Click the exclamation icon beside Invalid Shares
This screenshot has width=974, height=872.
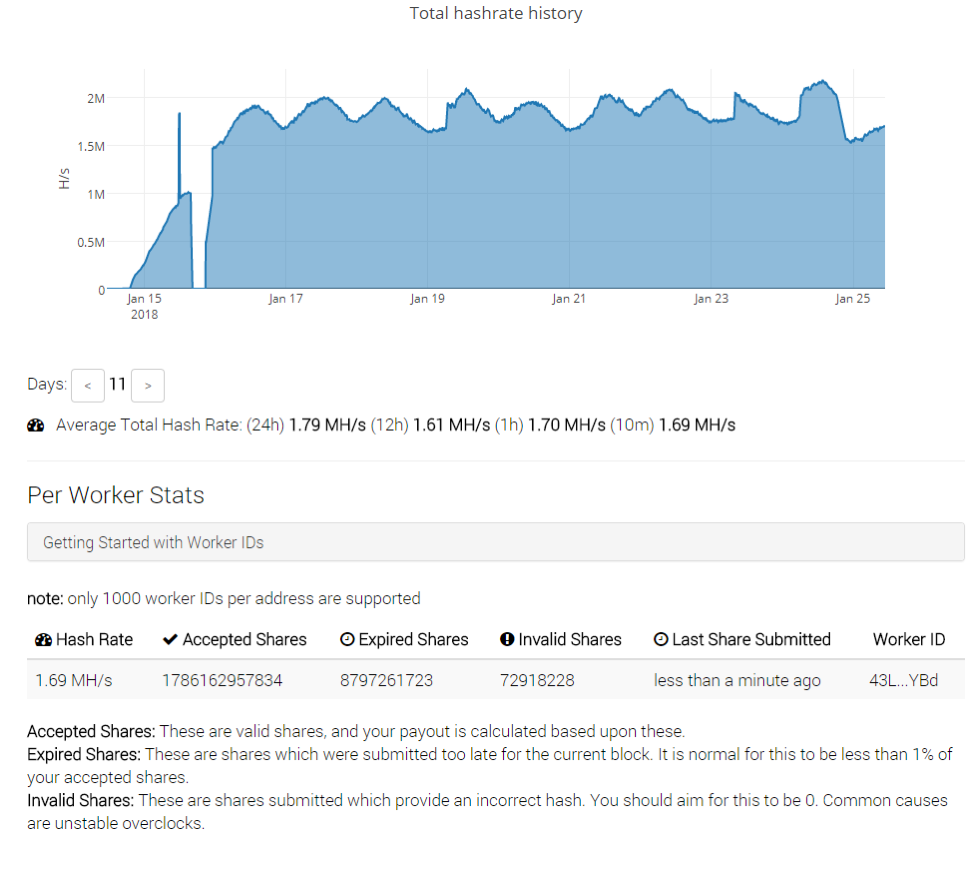(x=507, y=639)
